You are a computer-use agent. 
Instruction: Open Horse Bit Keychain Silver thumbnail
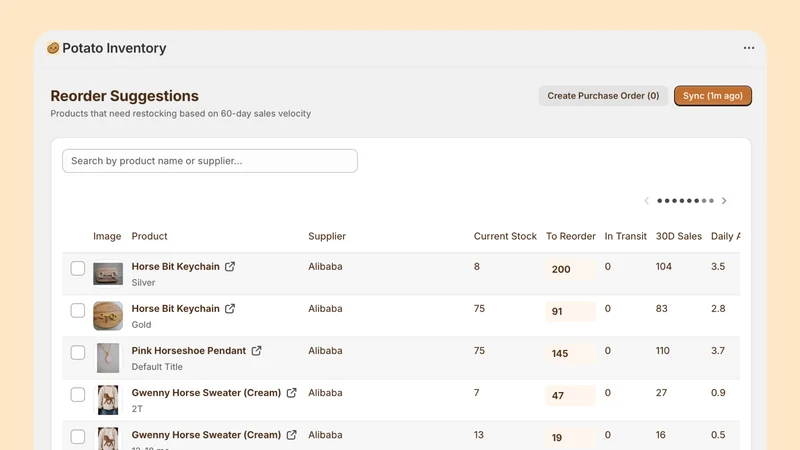[108, 273]
